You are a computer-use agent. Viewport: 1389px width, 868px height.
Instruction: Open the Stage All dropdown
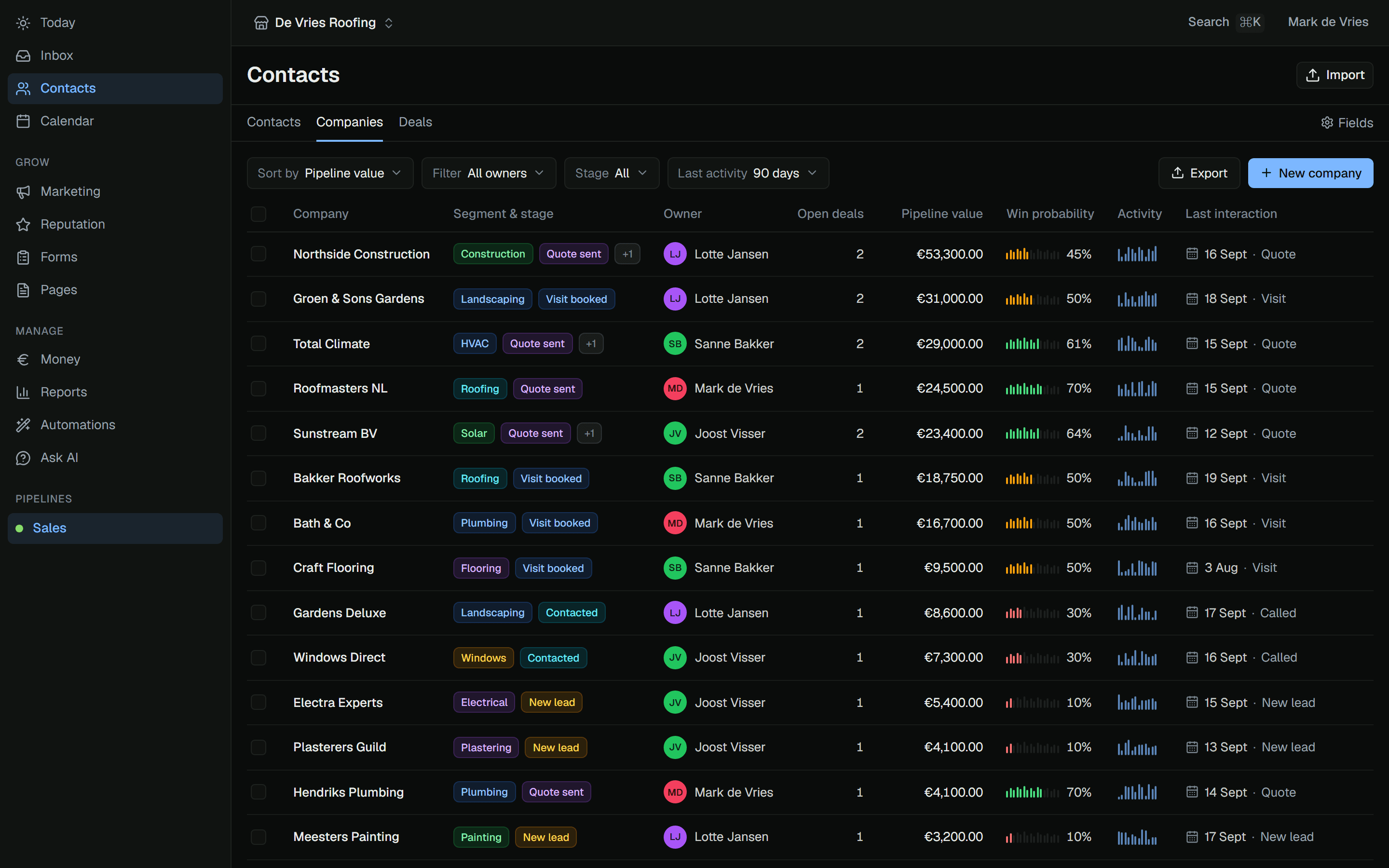(x=611, y=174)
